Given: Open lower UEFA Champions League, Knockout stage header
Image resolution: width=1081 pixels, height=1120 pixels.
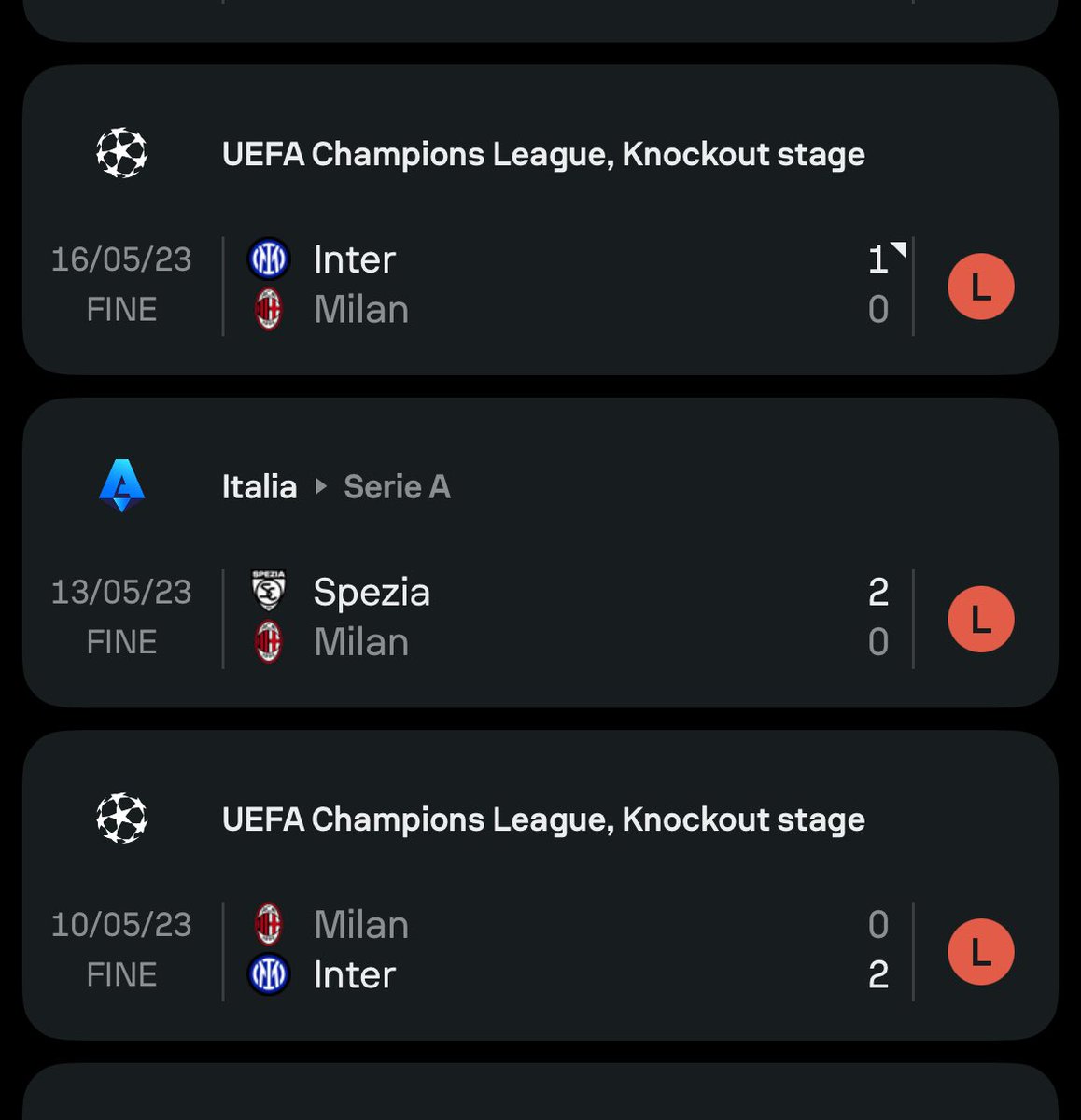Looking at the screenshot, I should tap(543, 819).
